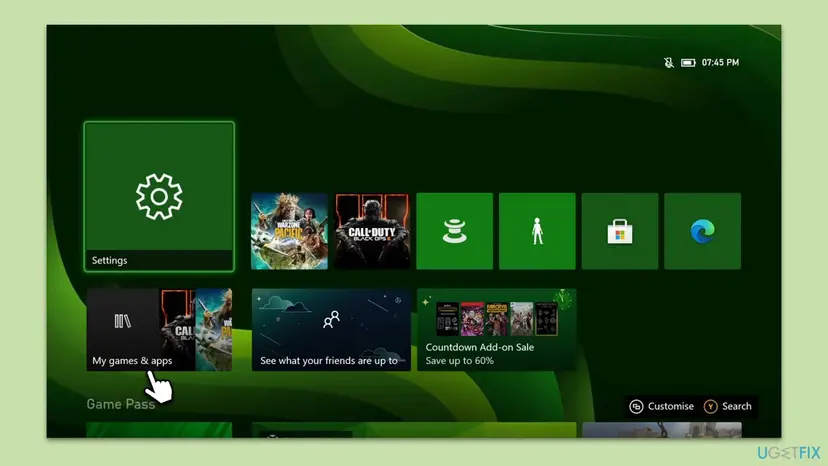
Task: Click the sale game covers strip
Action: [x=497, y=319]
